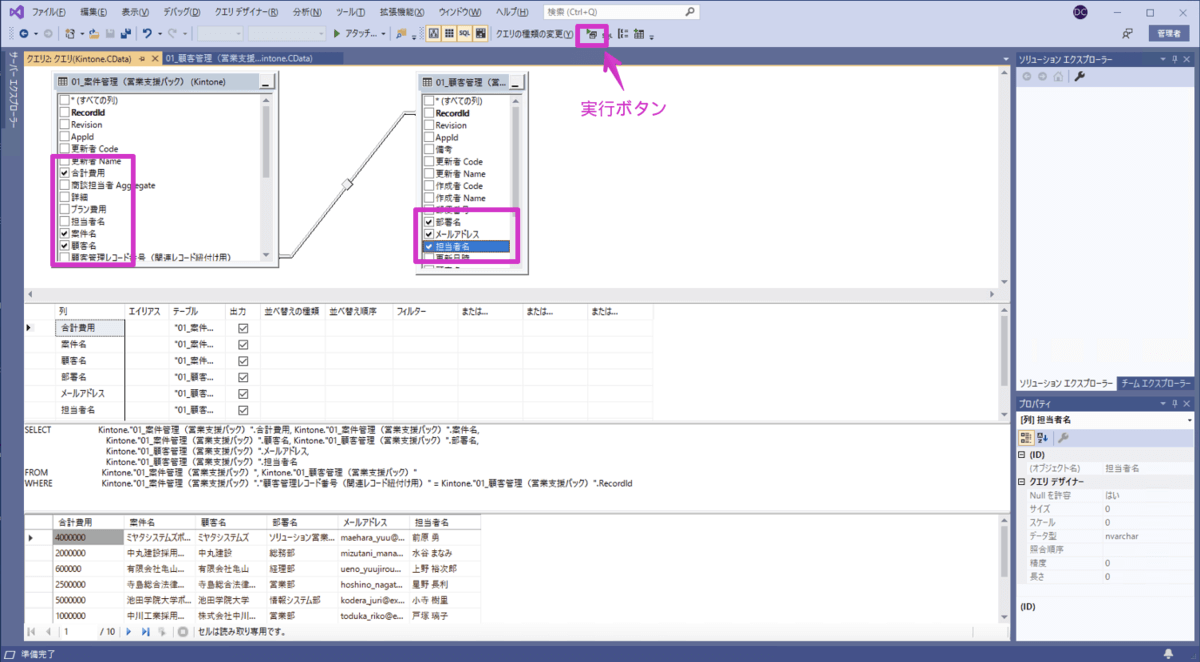This screenshot has width=1200, height=662.
Task: Click the Verify SQL syntax icon
Action: click(607, 34)
